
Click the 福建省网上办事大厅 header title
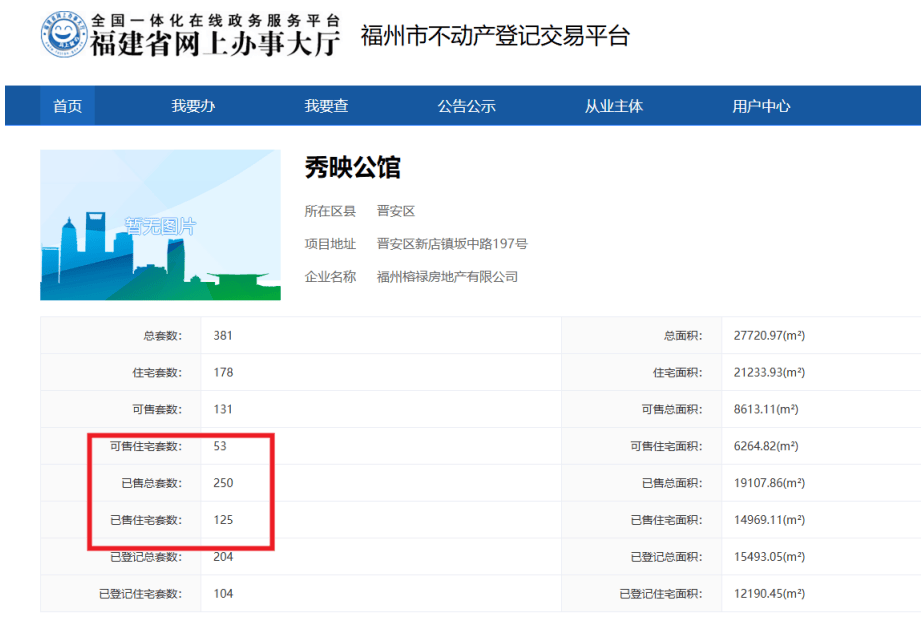click(x=215, y=43)
